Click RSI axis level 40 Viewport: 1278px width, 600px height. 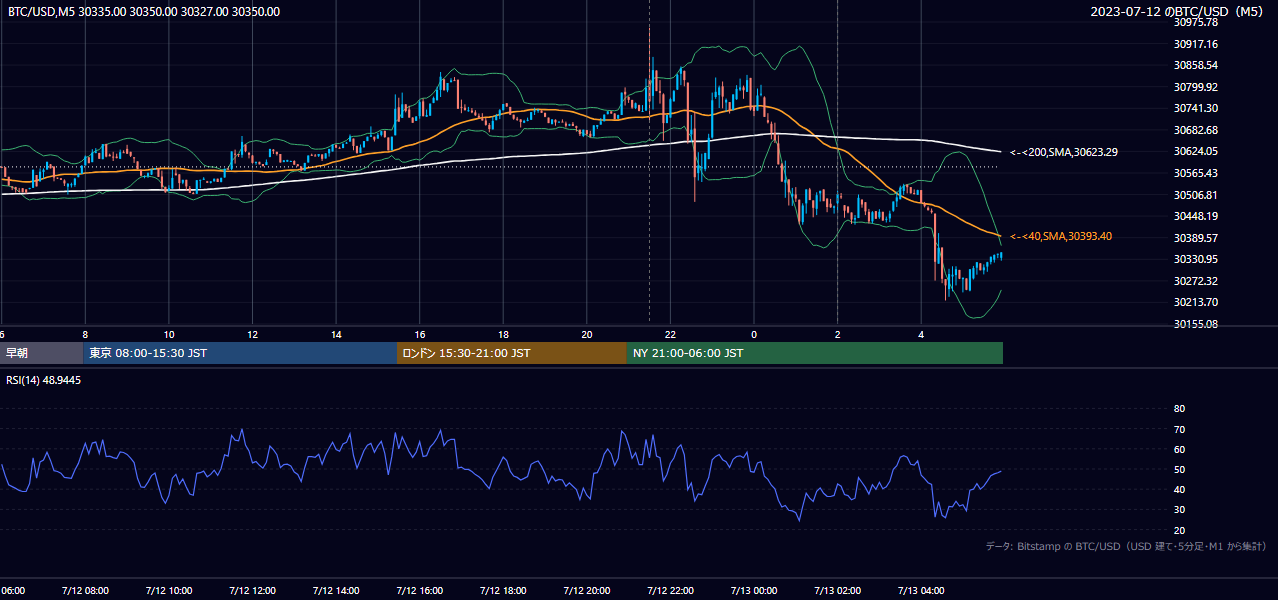point(1179,489)
